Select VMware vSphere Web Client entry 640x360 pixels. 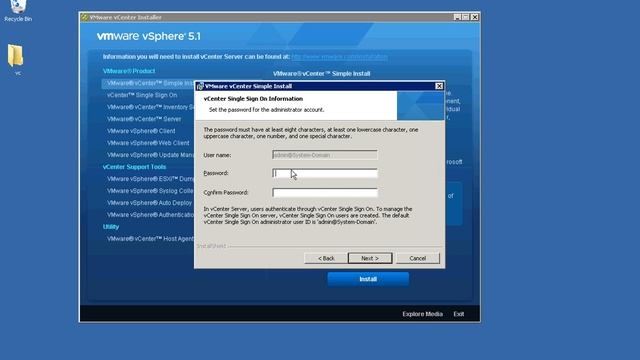(x=148, y=143)
